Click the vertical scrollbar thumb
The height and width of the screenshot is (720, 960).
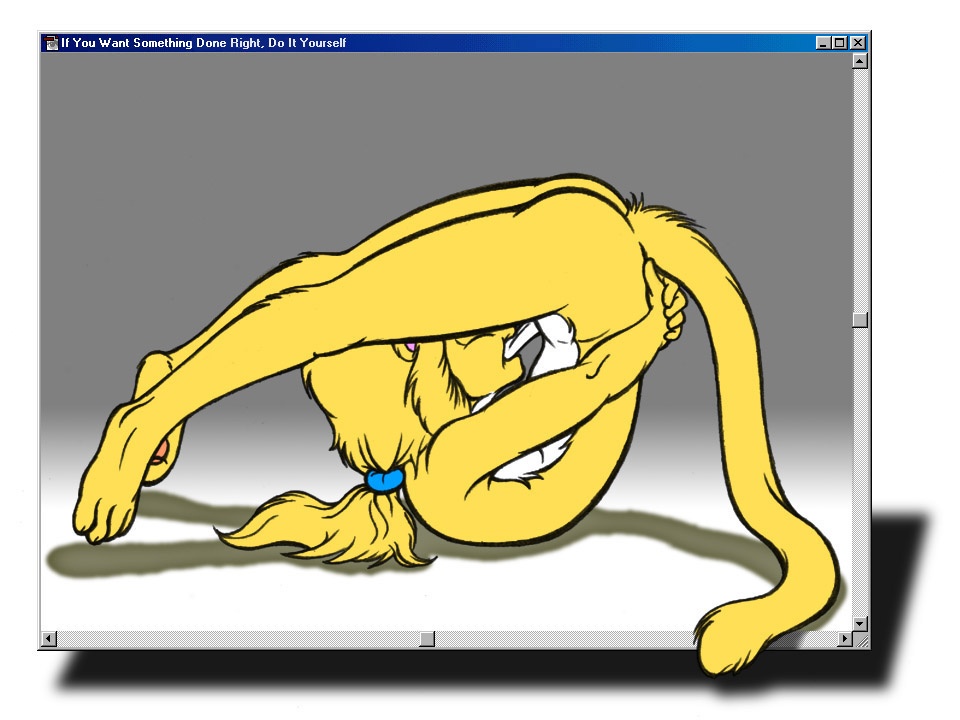860,320
